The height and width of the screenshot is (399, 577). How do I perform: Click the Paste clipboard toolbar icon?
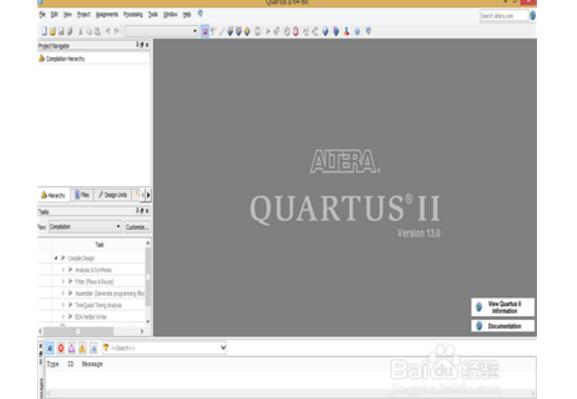coord(98,31)
